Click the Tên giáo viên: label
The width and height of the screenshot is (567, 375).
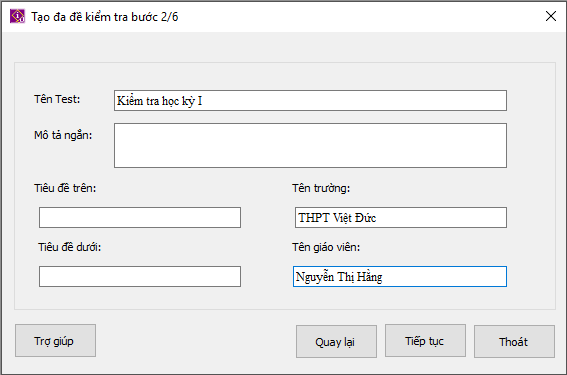point(326,247)
